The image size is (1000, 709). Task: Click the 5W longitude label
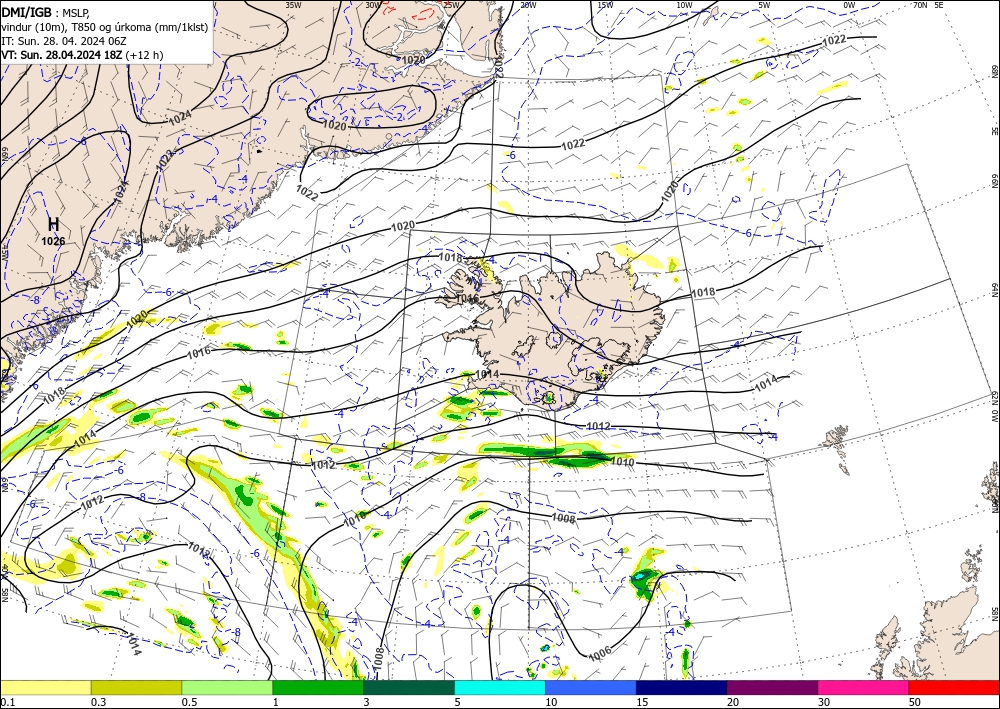pyautogui.click(x=764, y=5)
